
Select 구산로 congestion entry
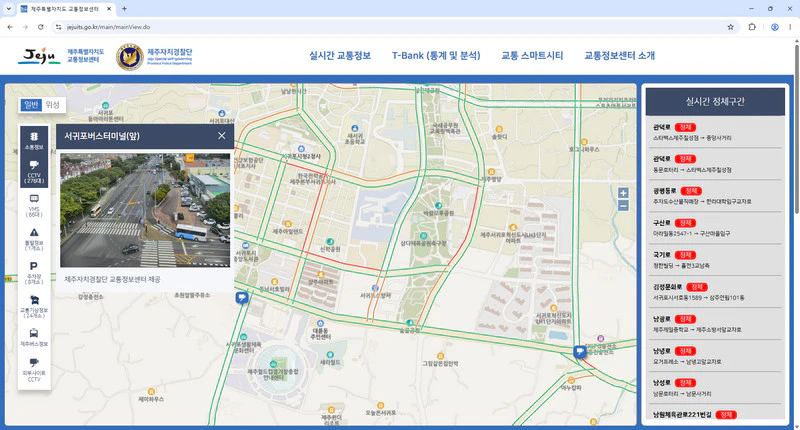click(715, 228)
